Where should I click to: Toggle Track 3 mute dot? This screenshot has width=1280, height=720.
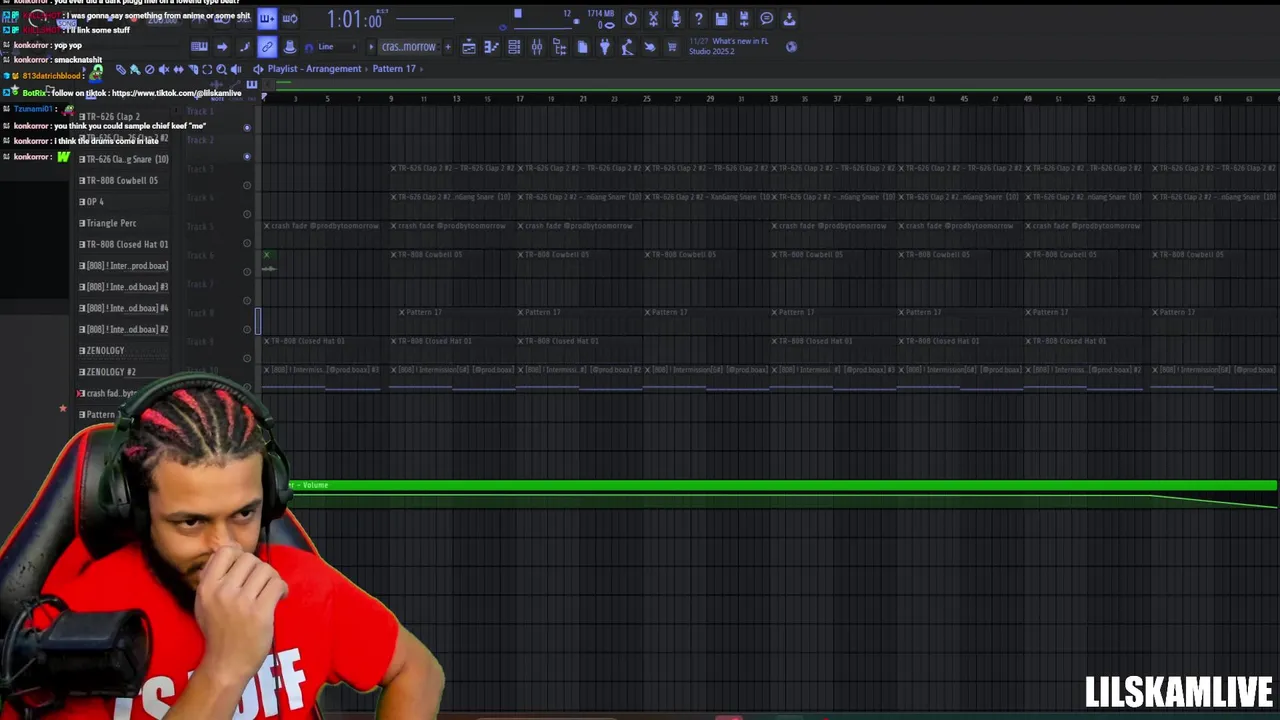click(247, 185)
